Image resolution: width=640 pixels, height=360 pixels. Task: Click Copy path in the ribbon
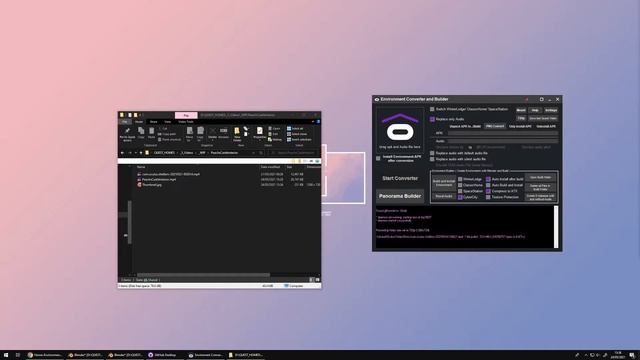click(x=167, y=134)
